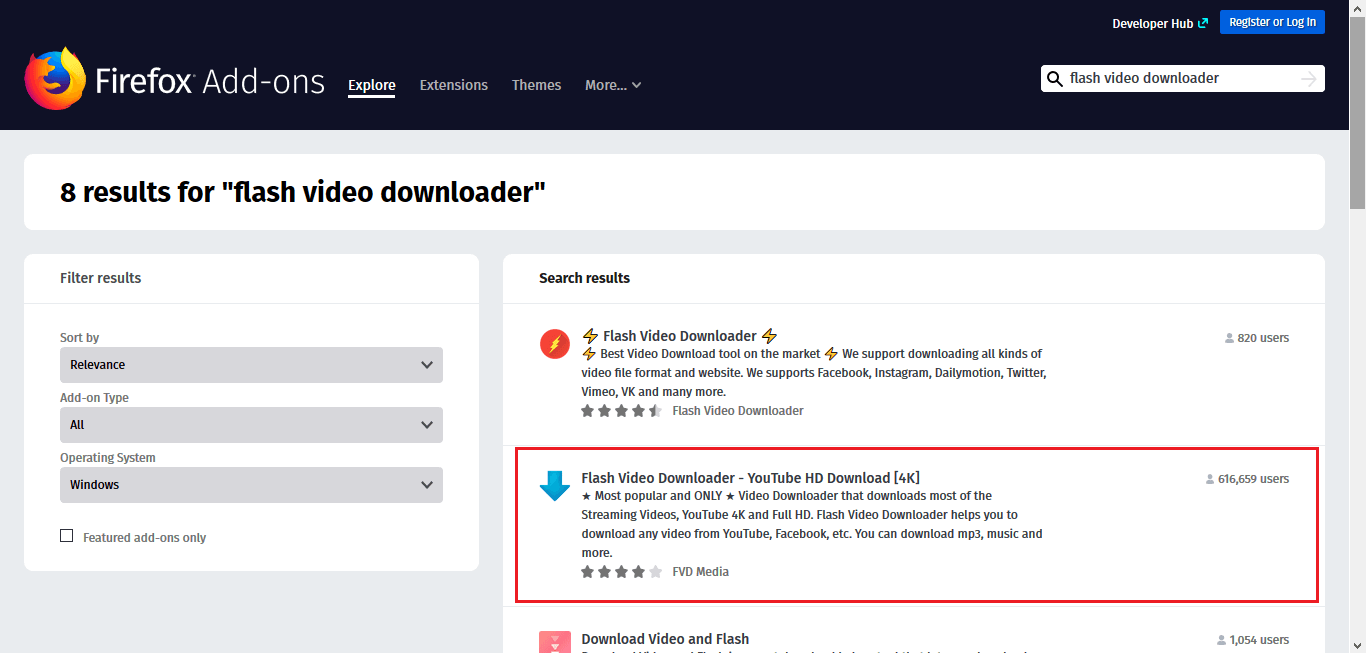Click the 1,054 users text

(1259, 640)
